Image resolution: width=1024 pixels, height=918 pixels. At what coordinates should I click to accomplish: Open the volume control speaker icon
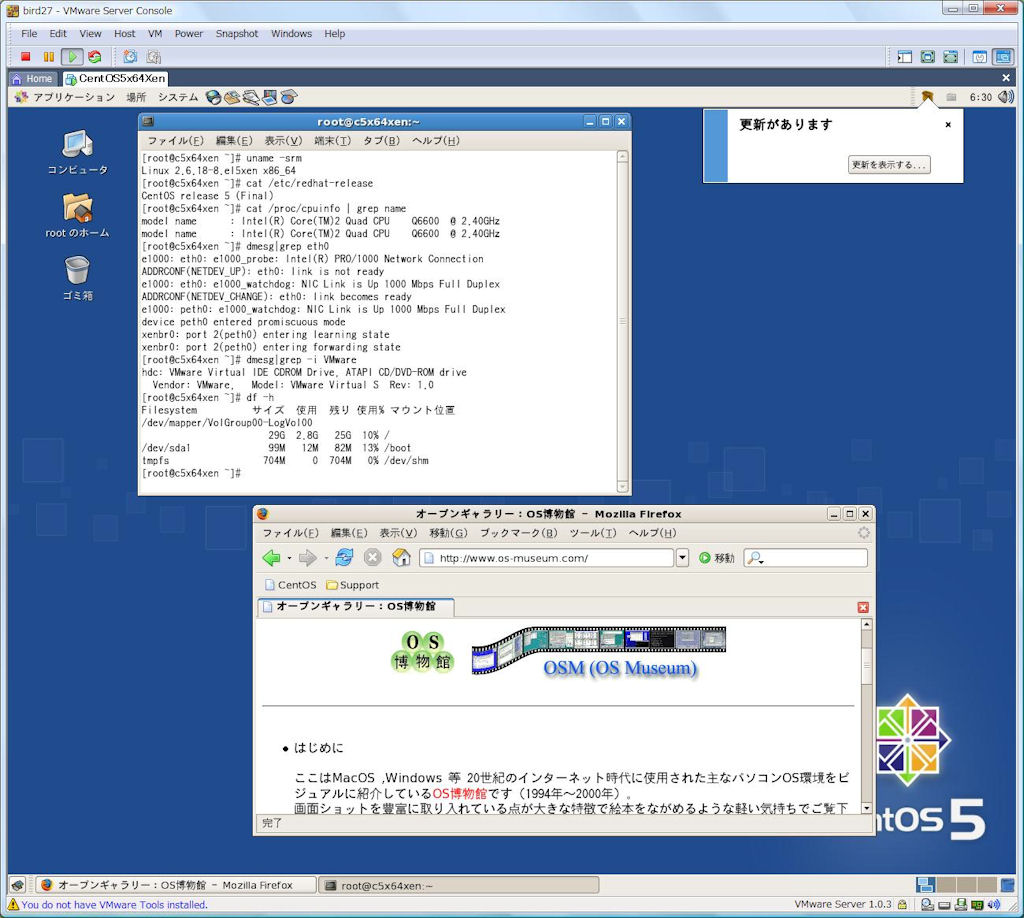tap(1006, 97)
